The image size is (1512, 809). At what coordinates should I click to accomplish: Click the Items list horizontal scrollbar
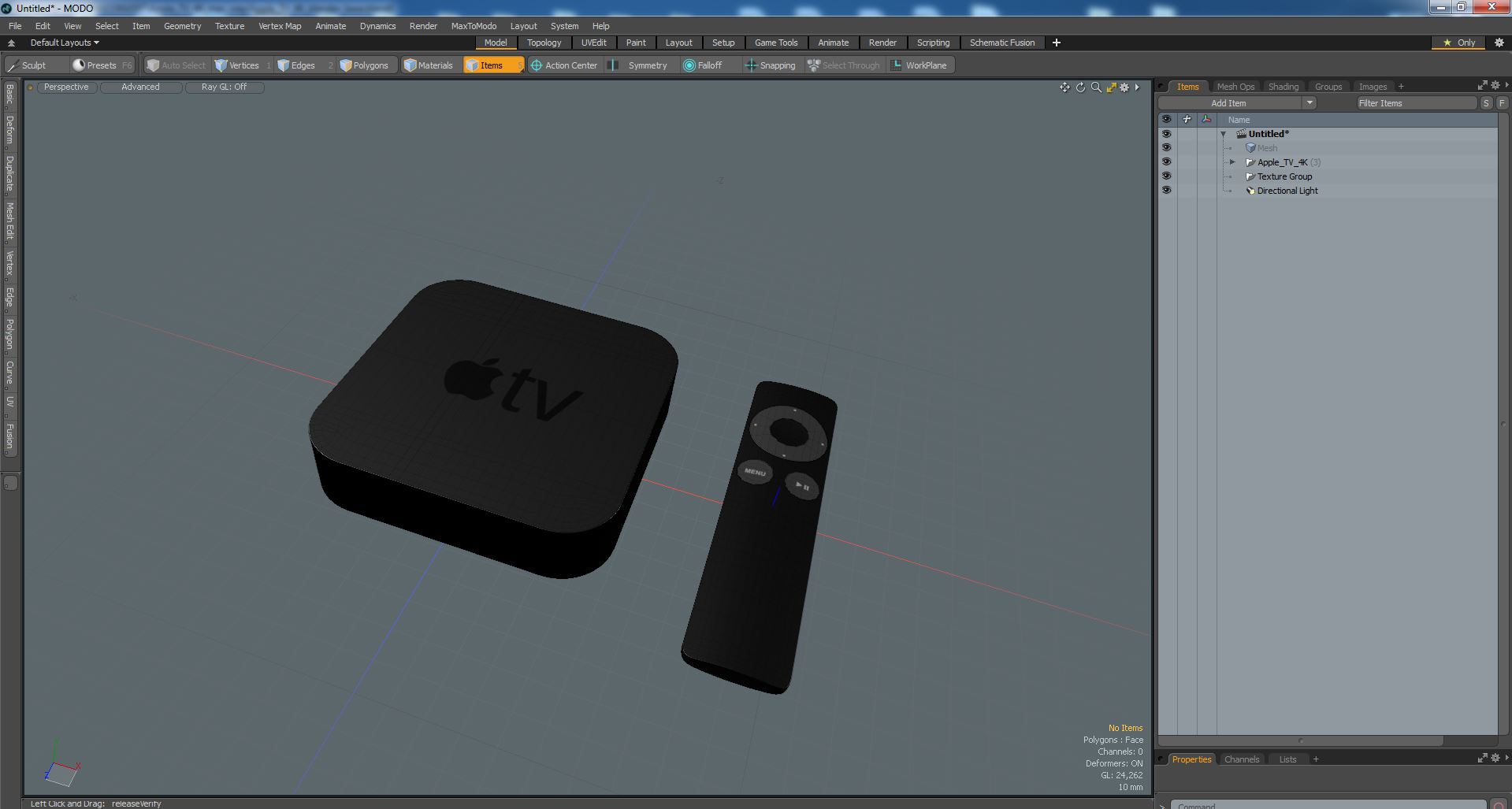tap(1301, 740)
